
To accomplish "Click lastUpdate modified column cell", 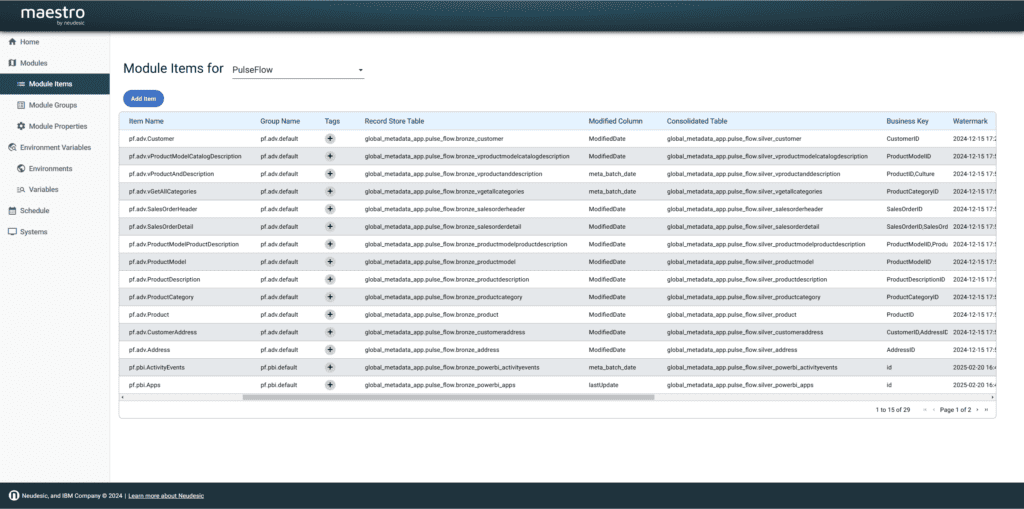I will click(603, 385).
